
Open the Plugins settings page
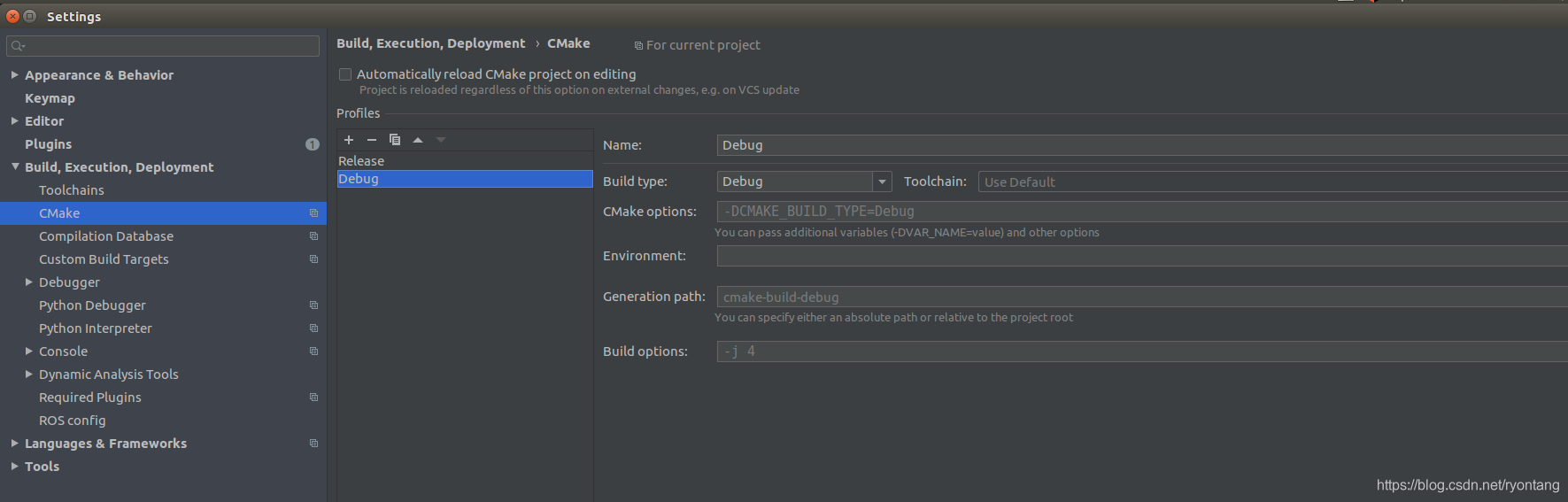(48, 144)
